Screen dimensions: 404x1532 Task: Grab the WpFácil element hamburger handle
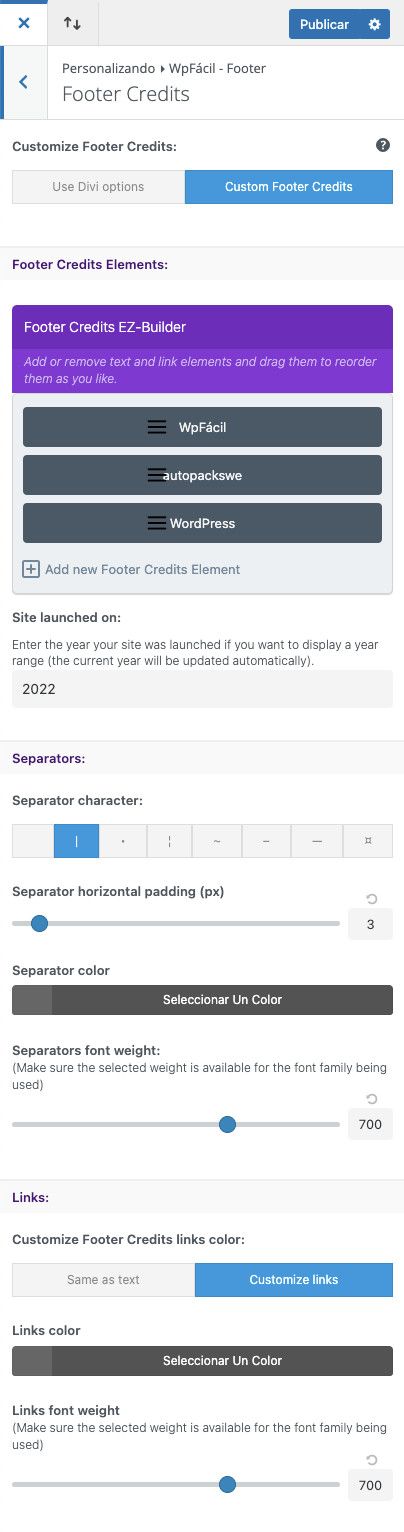point(157,427)
